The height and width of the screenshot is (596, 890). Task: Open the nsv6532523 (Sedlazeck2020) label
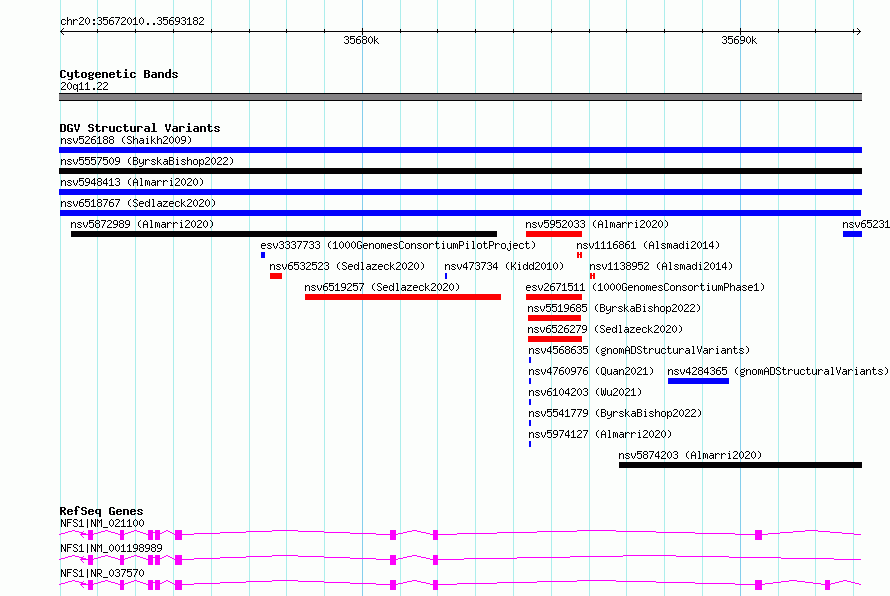coord(347,266)
